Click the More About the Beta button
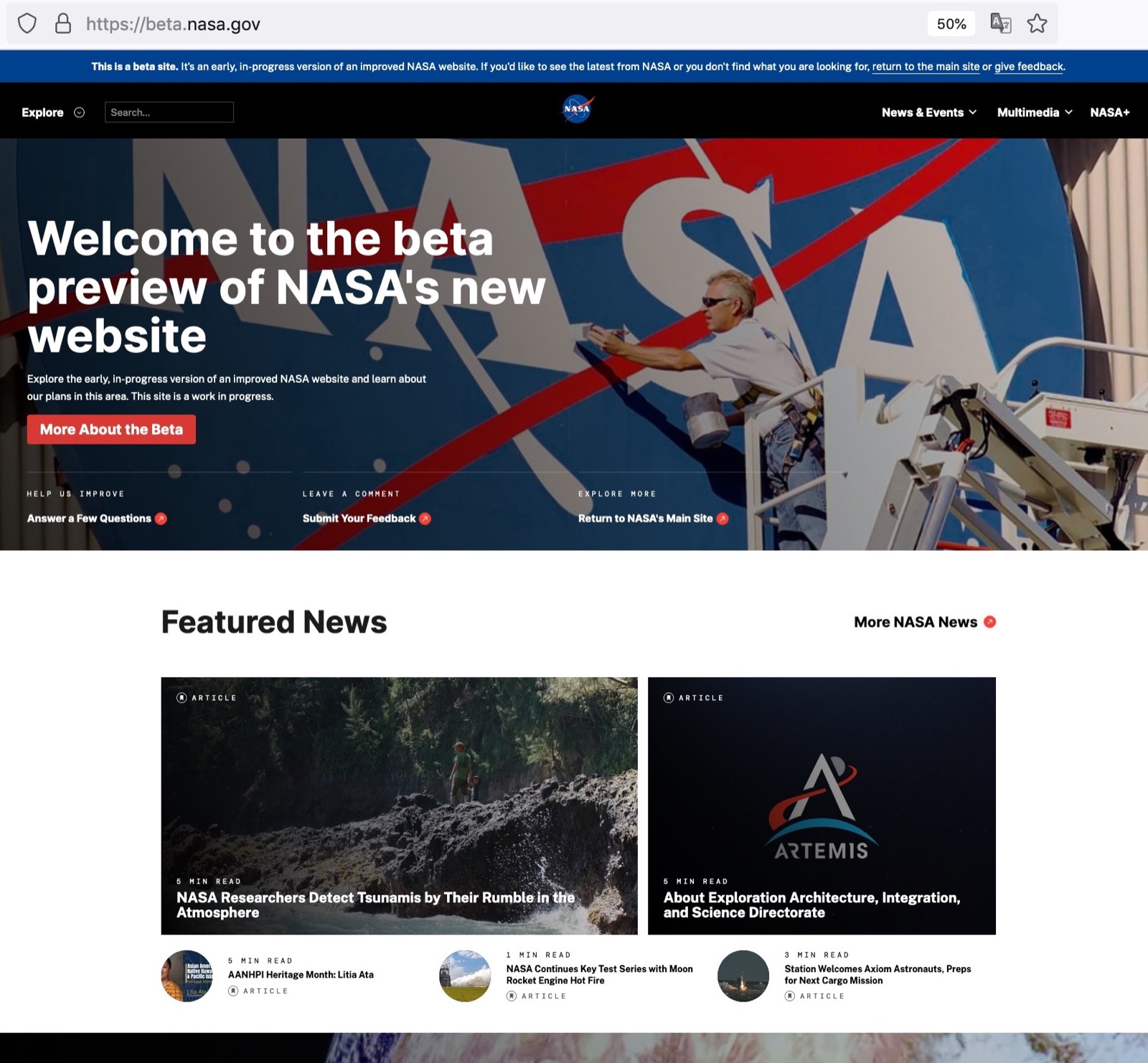 (111, 430)
